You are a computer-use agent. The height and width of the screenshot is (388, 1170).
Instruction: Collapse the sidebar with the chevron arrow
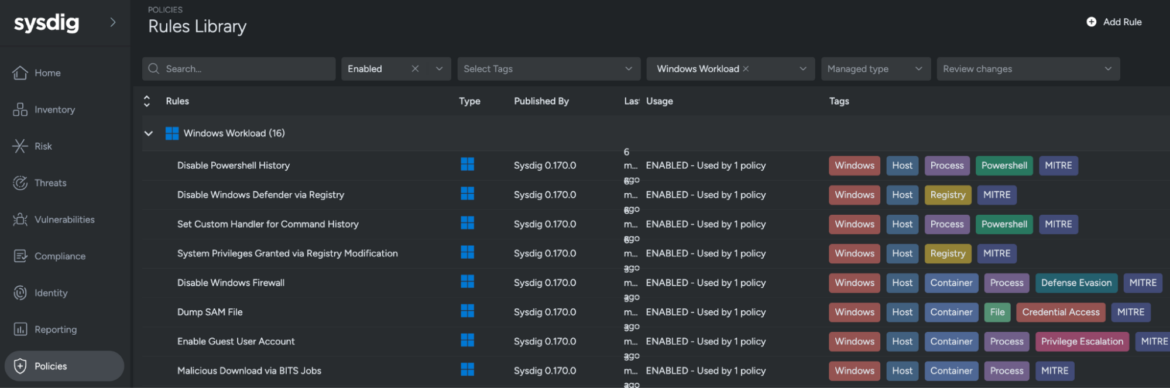coord(113,22)
